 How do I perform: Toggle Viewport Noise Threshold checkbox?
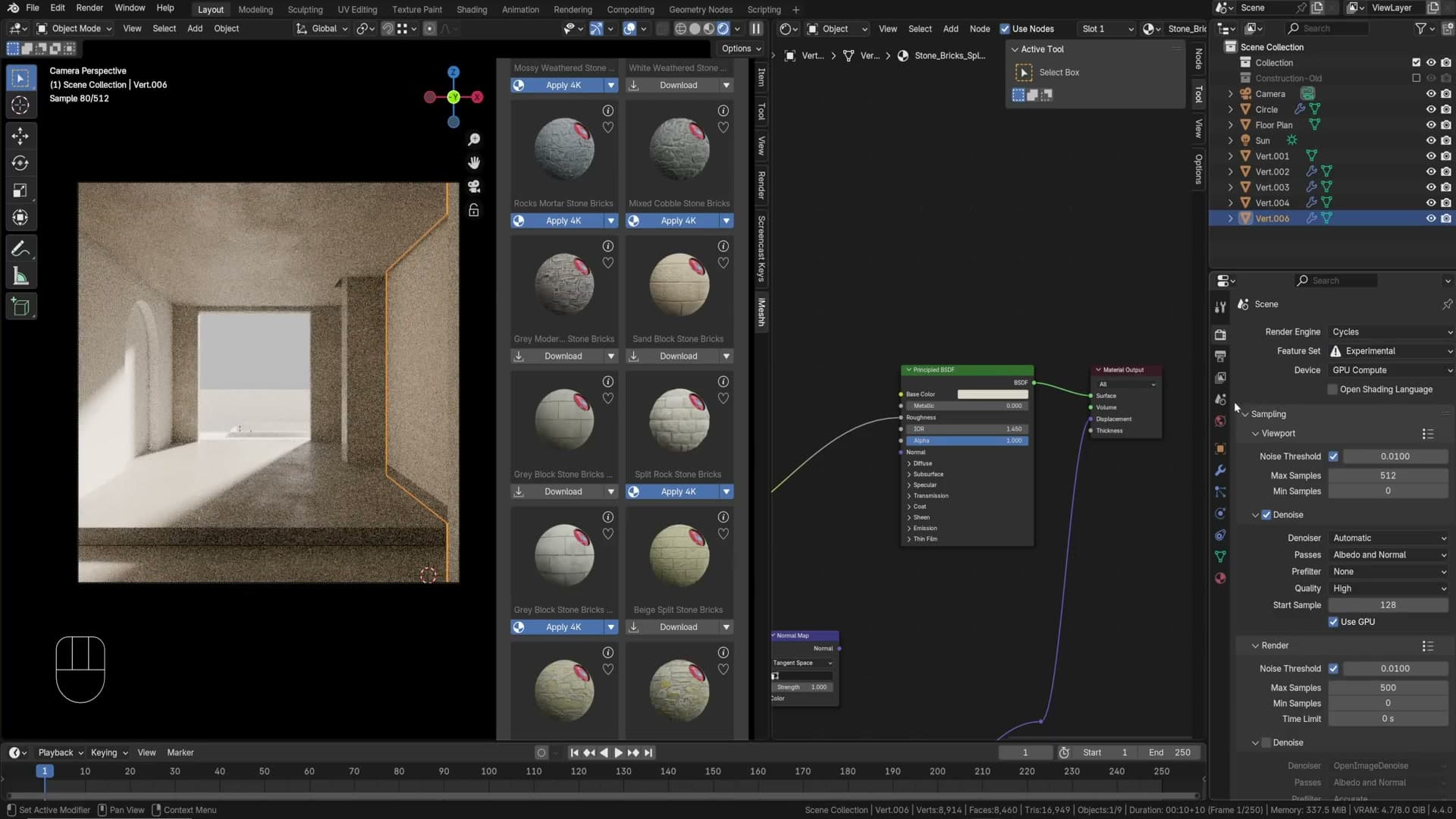tap(1333, 457)
